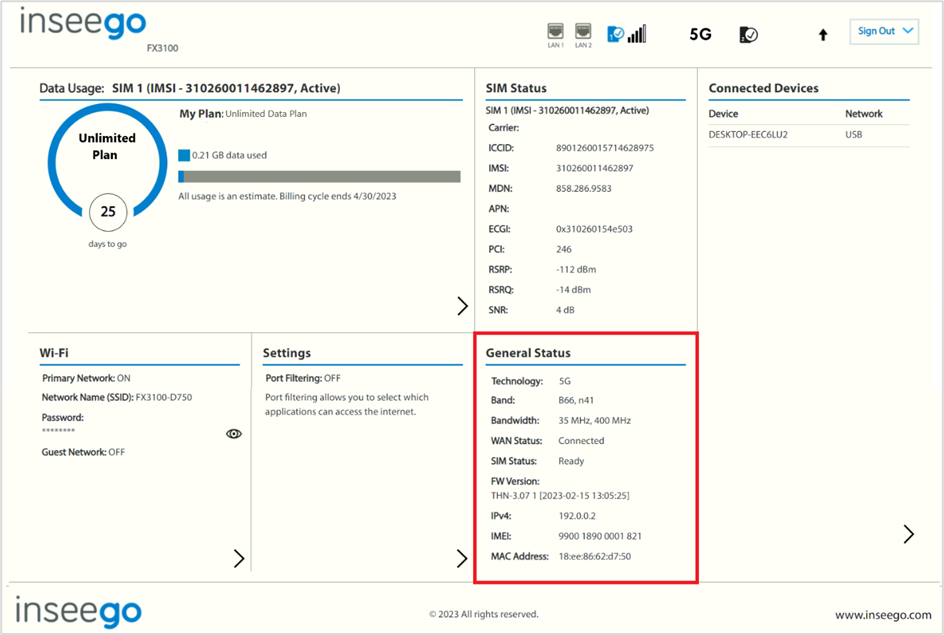
Task: Click the inseego logo at top left
Action: point(83,23)
